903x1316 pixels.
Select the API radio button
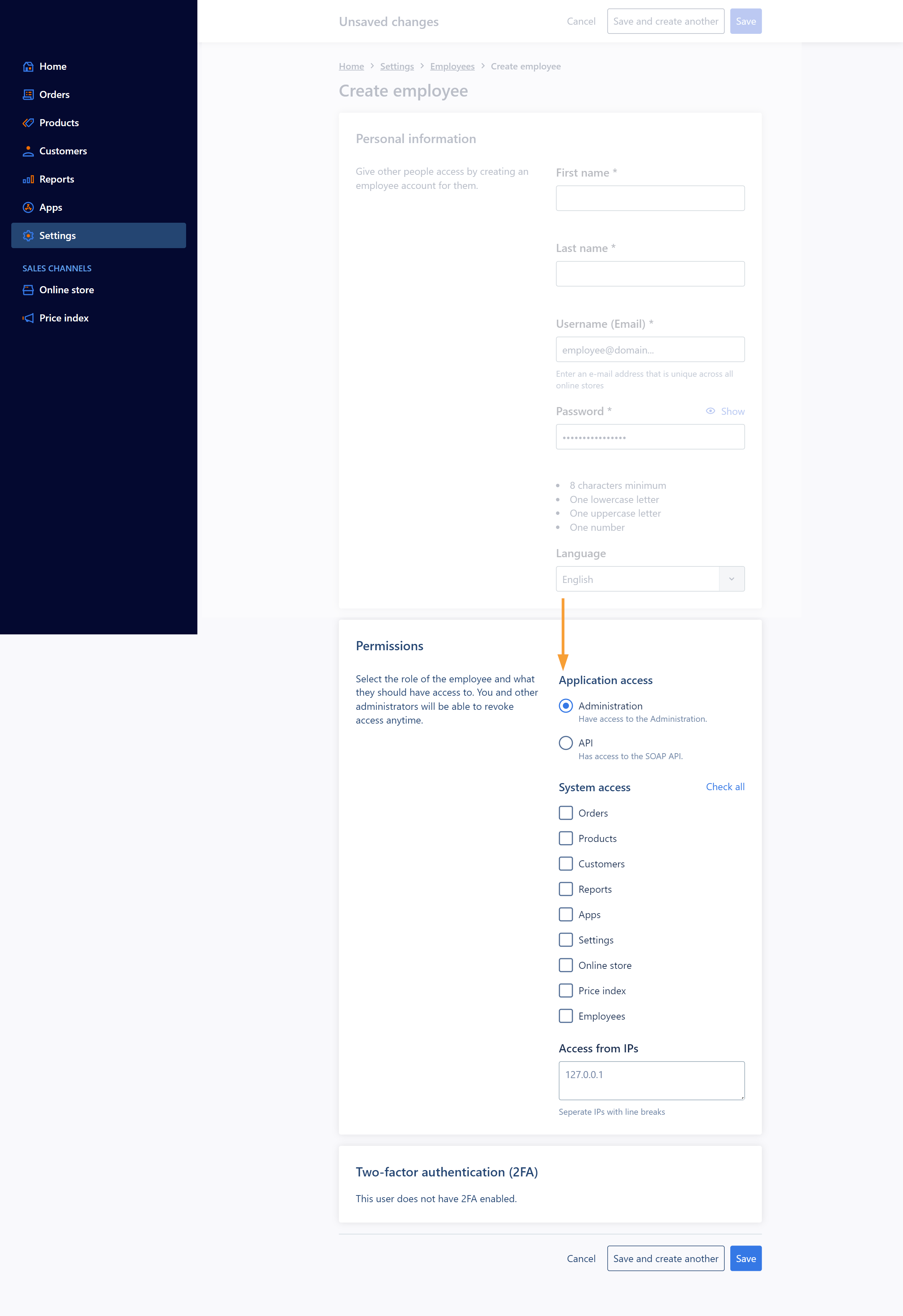pos(565,742)
